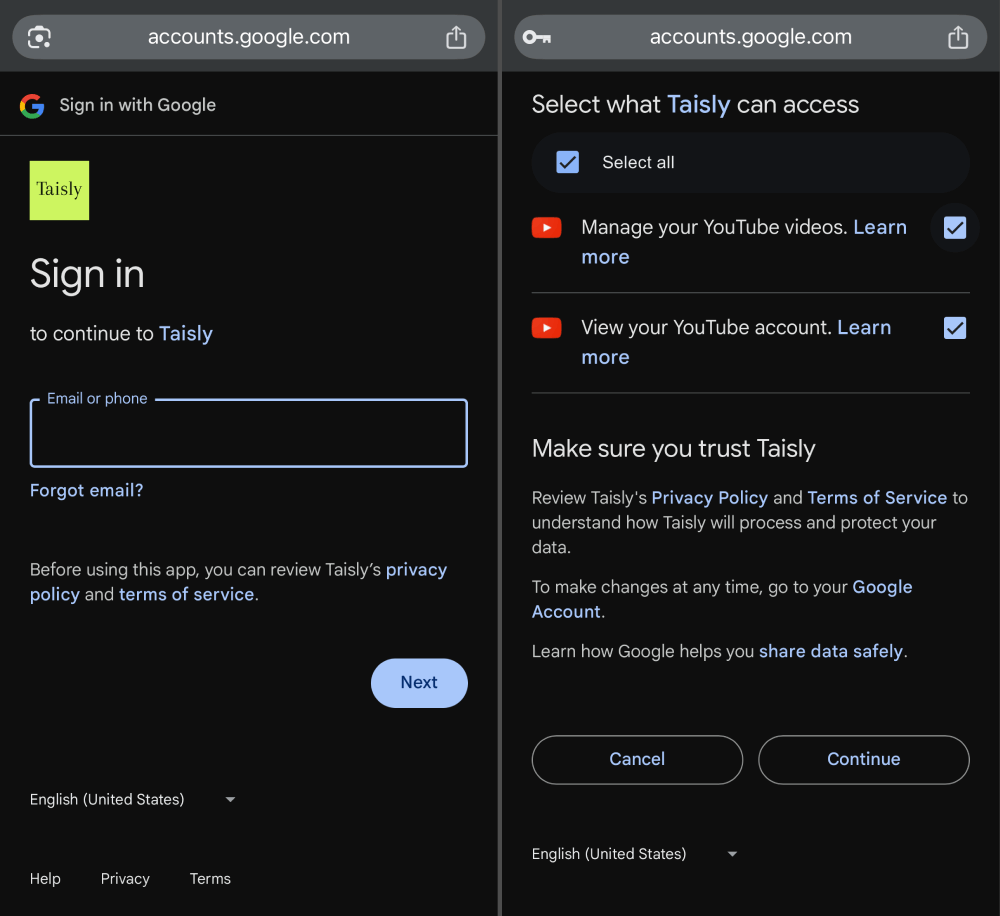Tap the share icon in left screen address bar
This screenshot has height=916, width=1000.
pos(456,37)
